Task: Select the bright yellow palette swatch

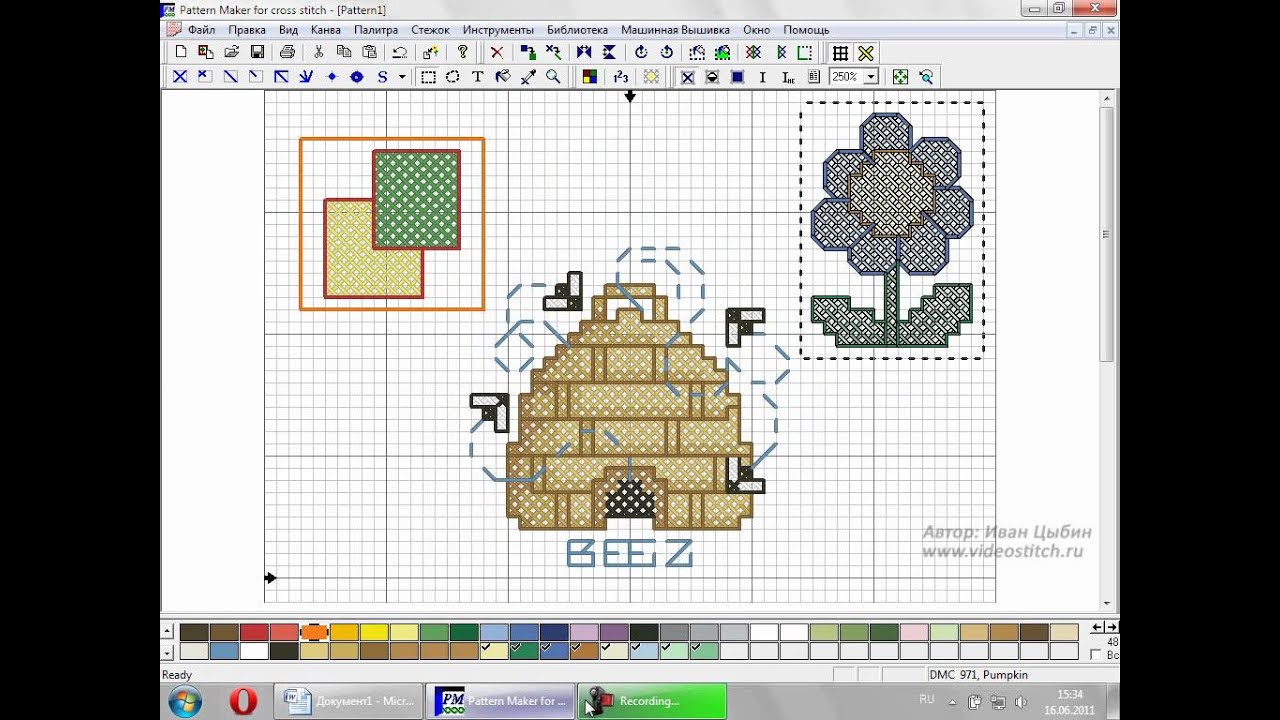Action: click(374, 632)
